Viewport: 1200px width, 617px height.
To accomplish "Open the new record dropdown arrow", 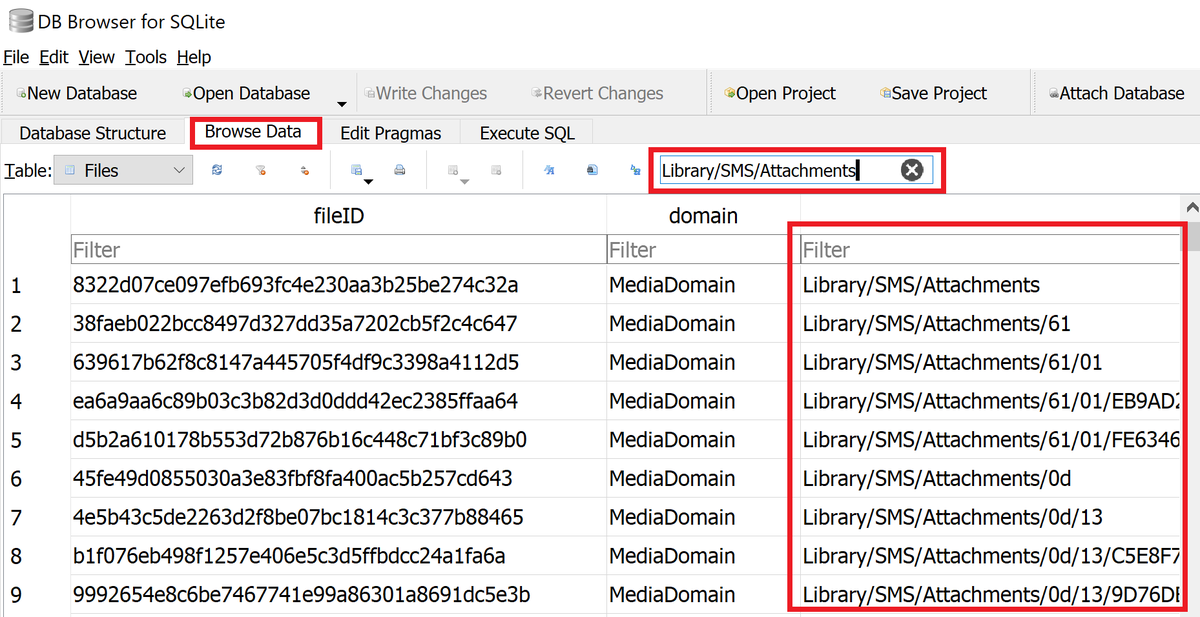I will click(x=465, y=182).
